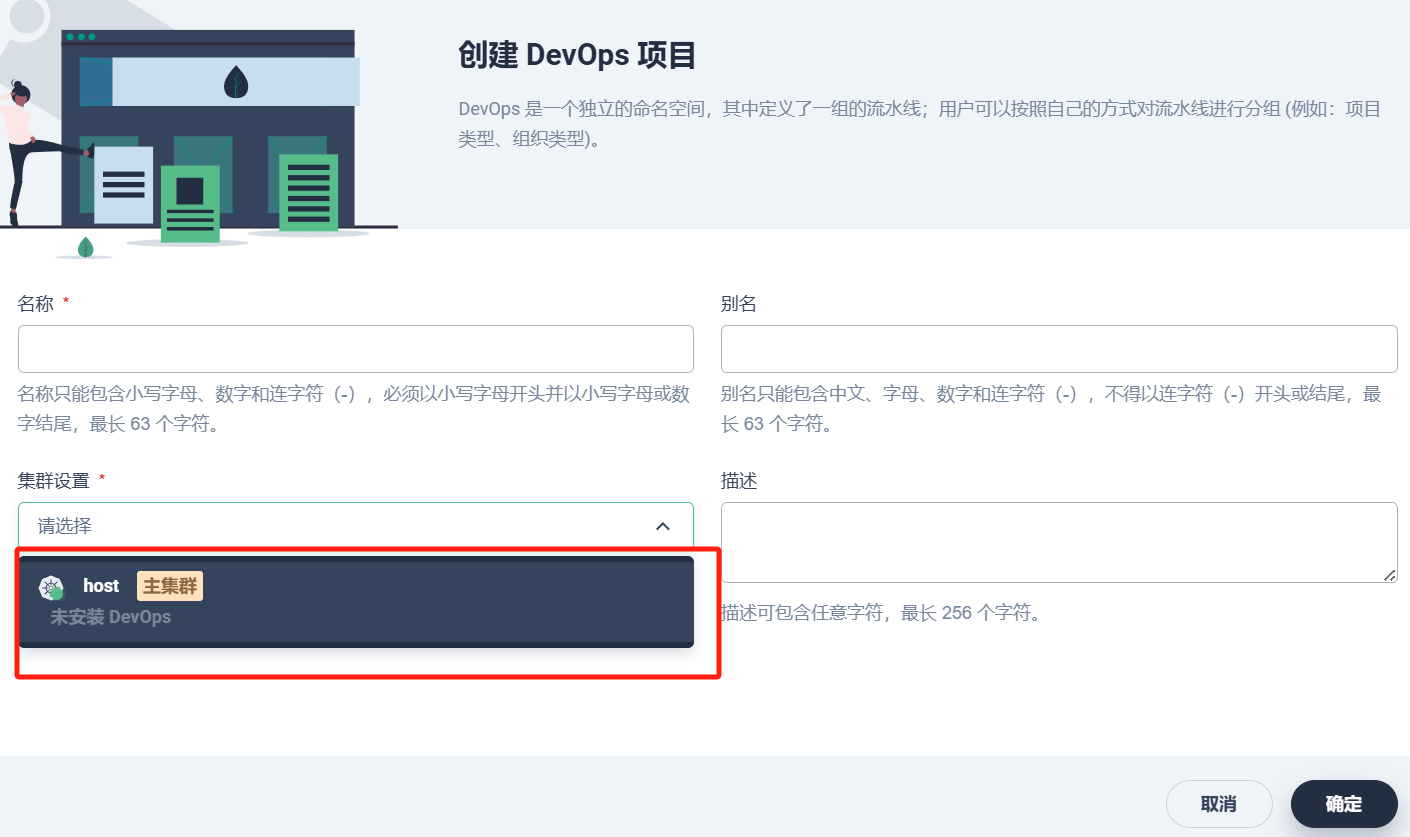The width and height of the screenshot is (1410, 837).
Task: Click the 确定 confirm button
Action: pyautogui.click(x=1344, y=804)
